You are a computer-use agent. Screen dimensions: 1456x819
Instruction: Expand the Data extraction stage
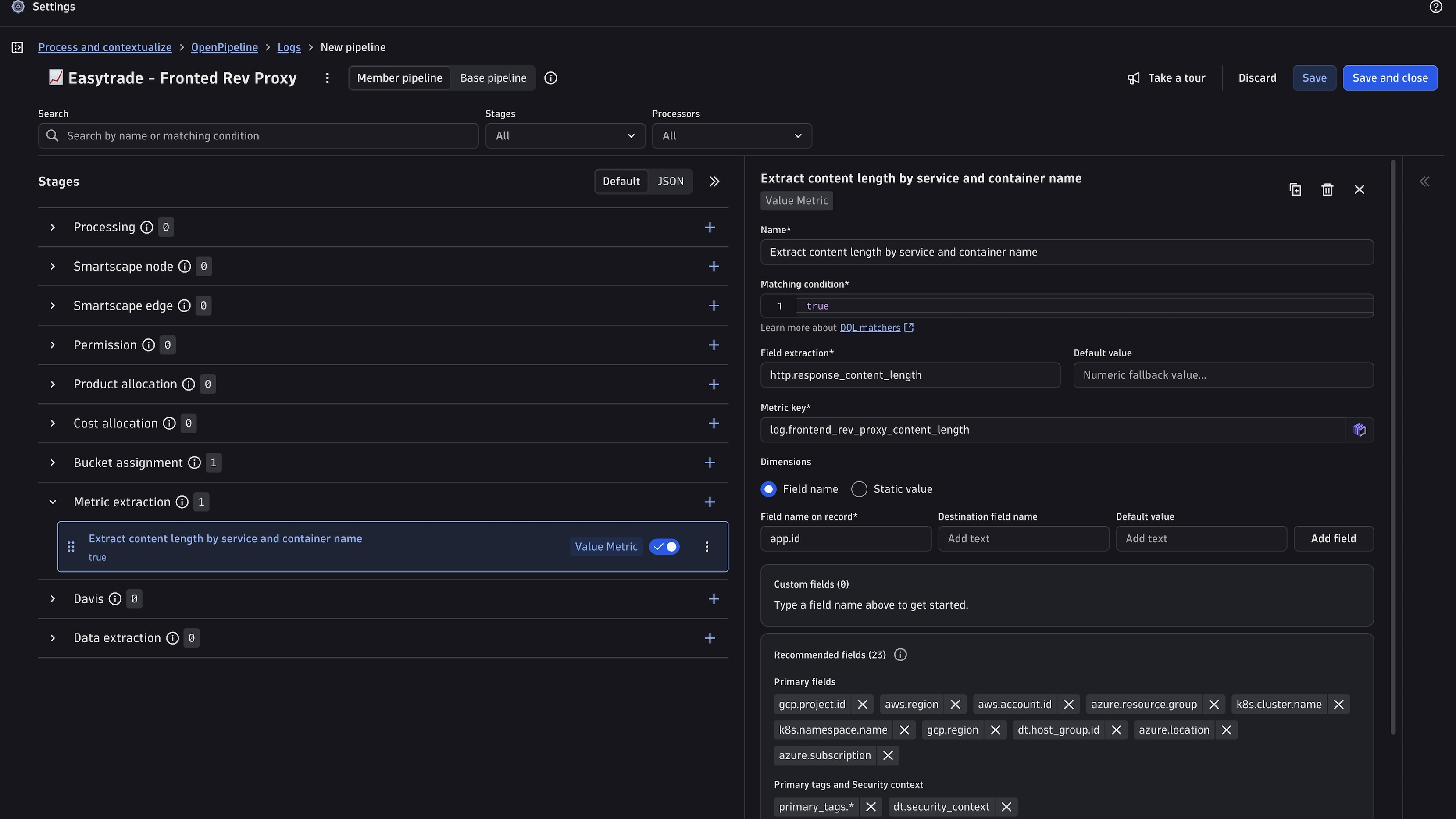[53, 638]
